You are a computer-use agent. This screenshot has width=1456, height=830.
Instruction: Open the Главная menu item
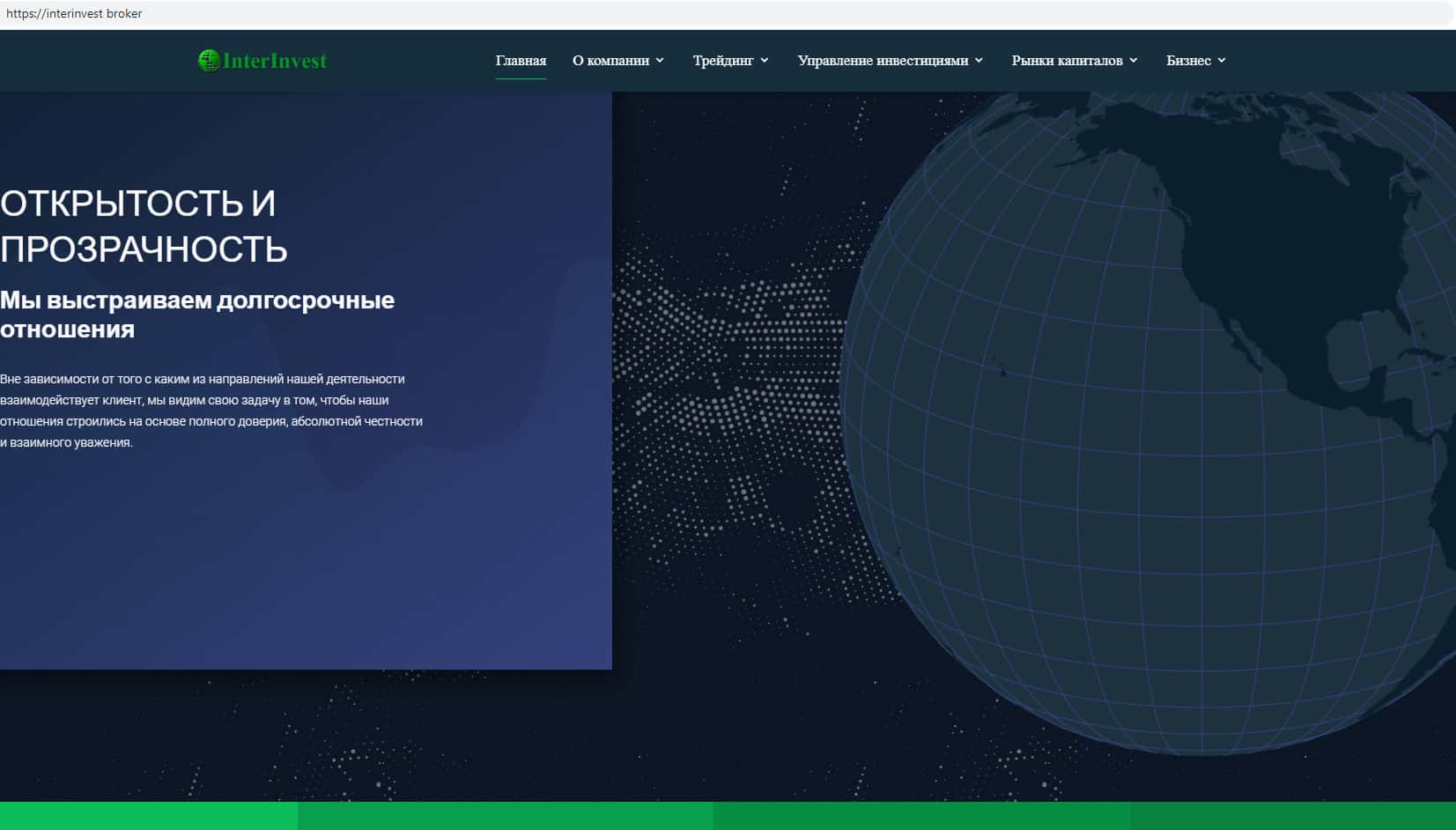point(521,61)
